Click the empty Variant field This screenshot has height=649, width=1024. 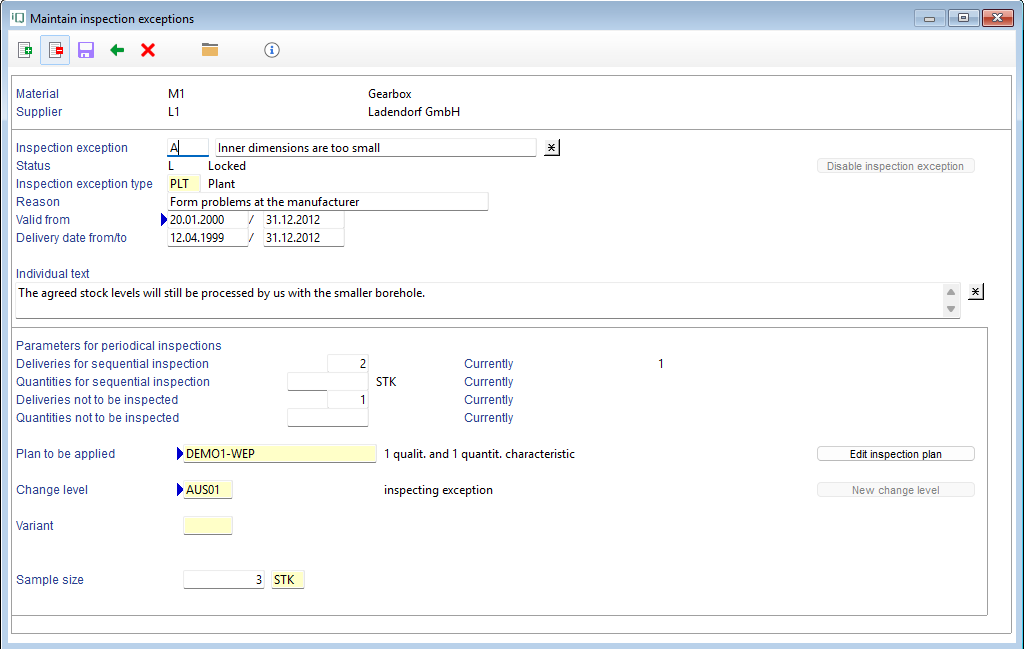pyautogui.click(x=208, y=526)
